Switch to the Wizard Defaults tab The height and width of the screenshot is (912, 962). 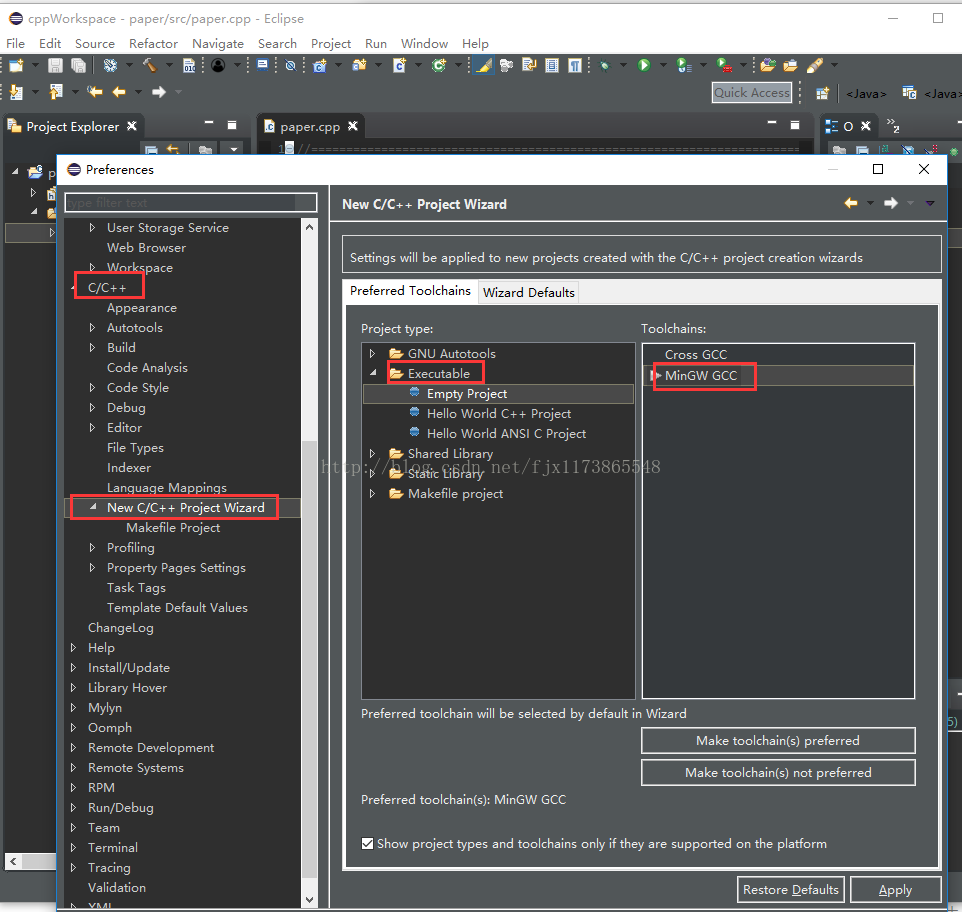528,292
